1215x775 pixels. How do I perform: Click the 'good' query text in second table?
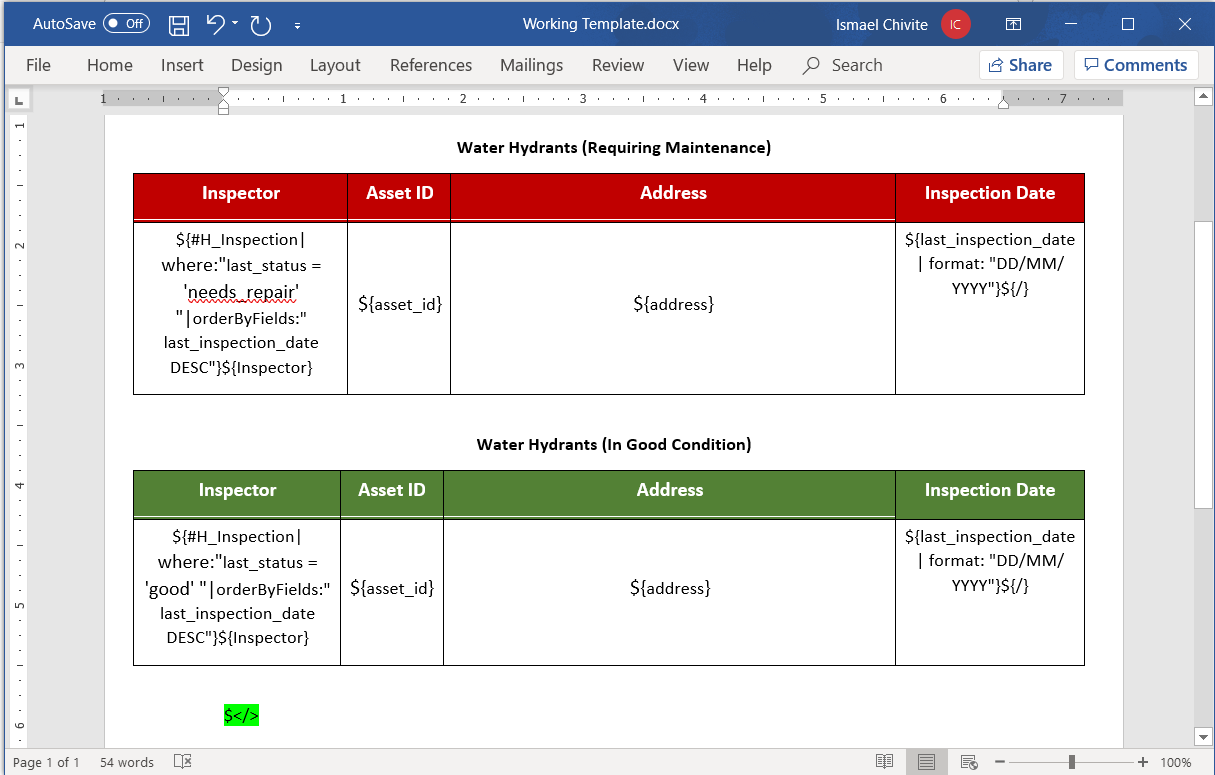pyautogui.click(x=170, y=588)
